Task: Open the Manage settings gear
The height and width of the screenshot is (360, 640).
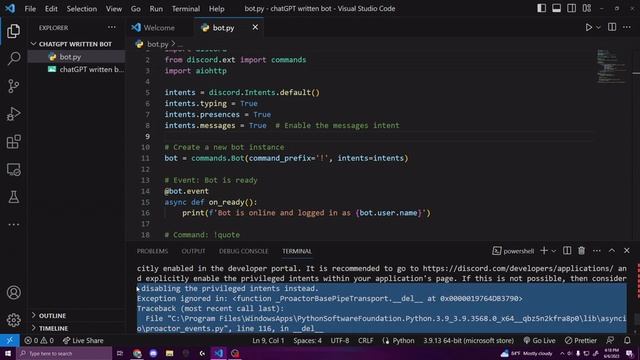Action: pyautogui.click(x=13, y=320)
